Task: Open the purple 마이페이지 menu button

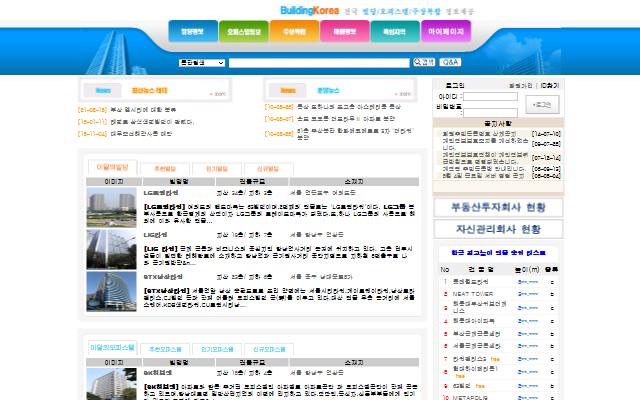Action: pyautogui.click(x=446, y=31)
